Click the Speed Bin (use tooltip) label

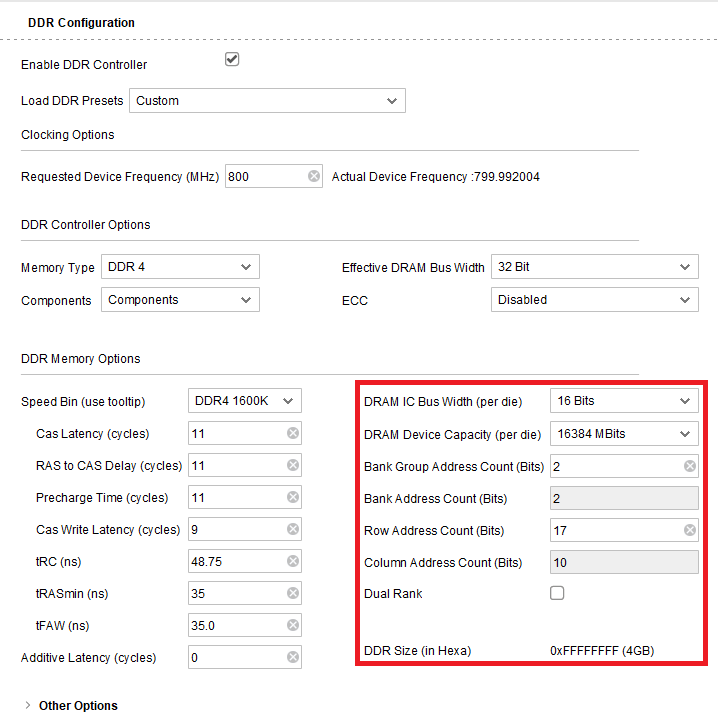click(x=83, y=402)
